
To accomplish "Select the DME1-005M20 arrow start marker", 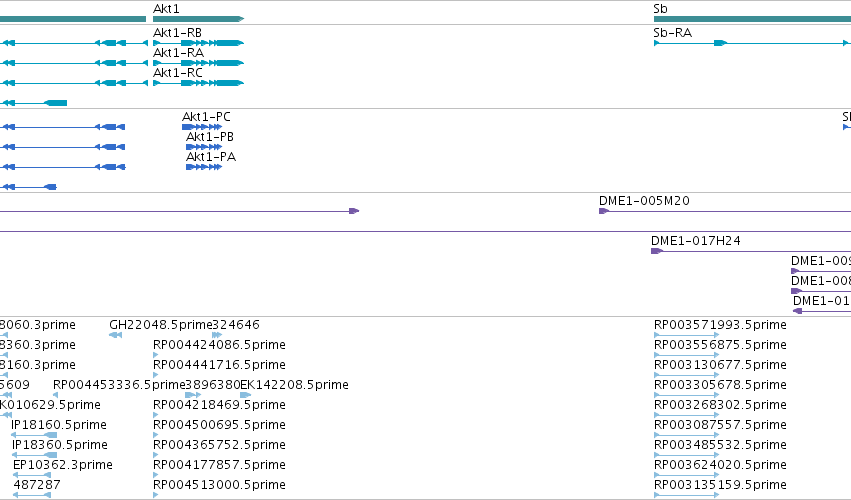I will (604, 211).
